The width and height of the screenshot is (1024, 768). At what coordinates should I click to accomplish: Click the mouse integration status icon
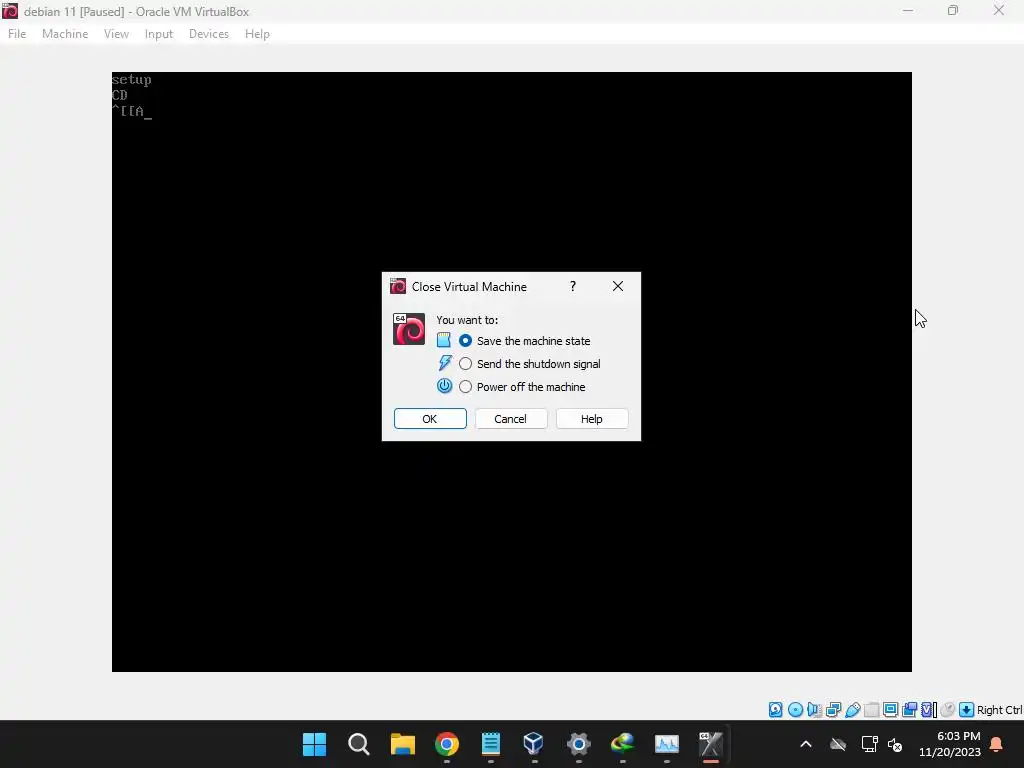coord(948,710)
